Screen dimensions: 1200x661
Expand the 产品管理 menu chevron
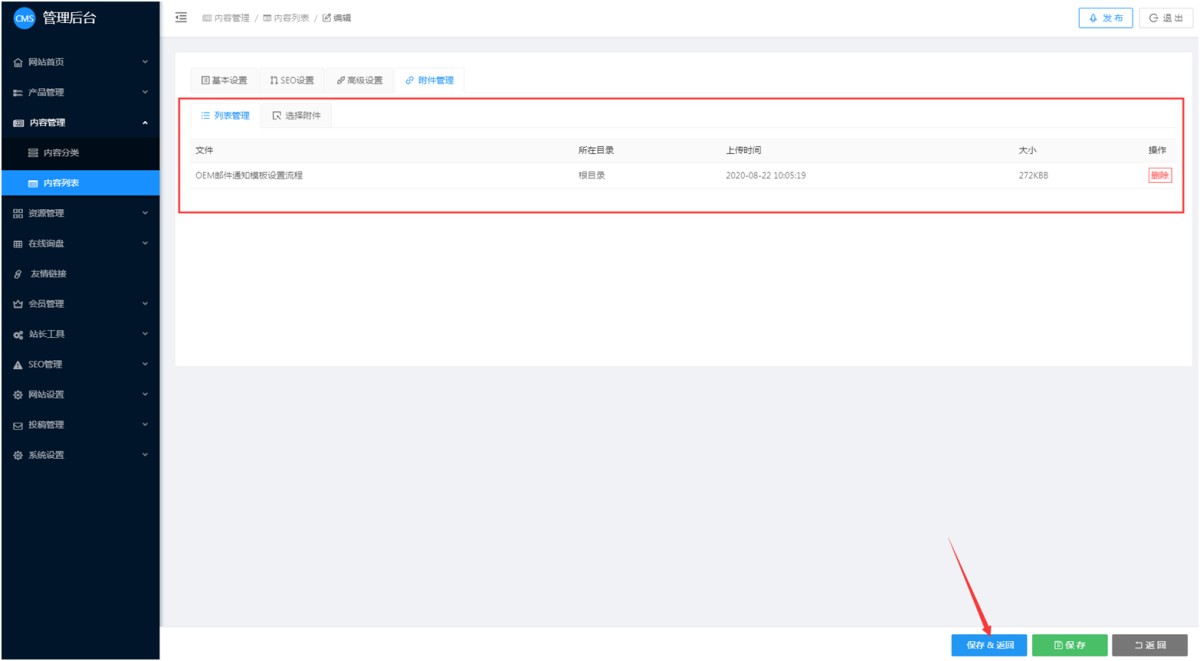pos(145,92)
